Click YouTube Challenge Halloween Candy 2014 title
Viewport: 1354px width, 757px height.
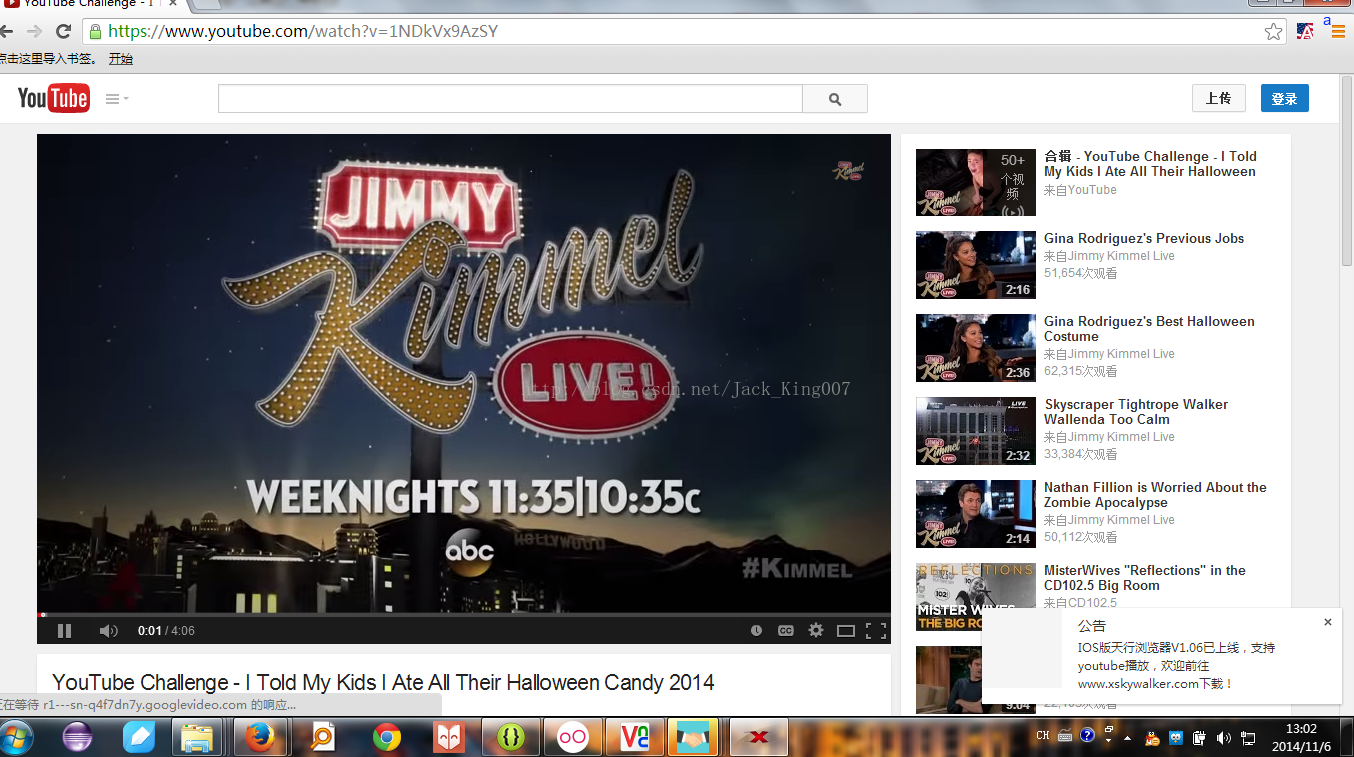tap(383, 683)
